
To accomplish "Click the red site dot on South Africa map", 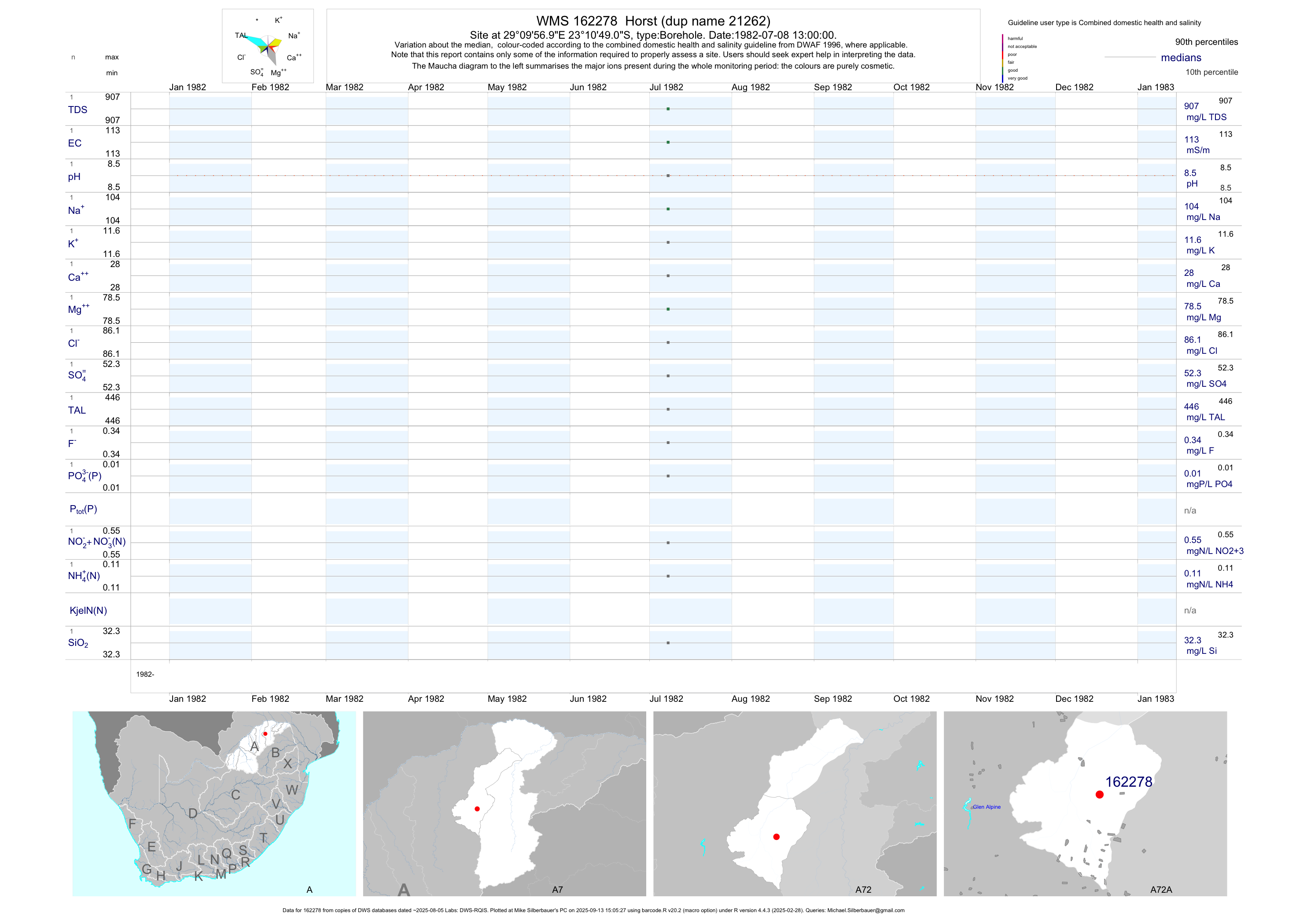I will [x=265, y=734].
